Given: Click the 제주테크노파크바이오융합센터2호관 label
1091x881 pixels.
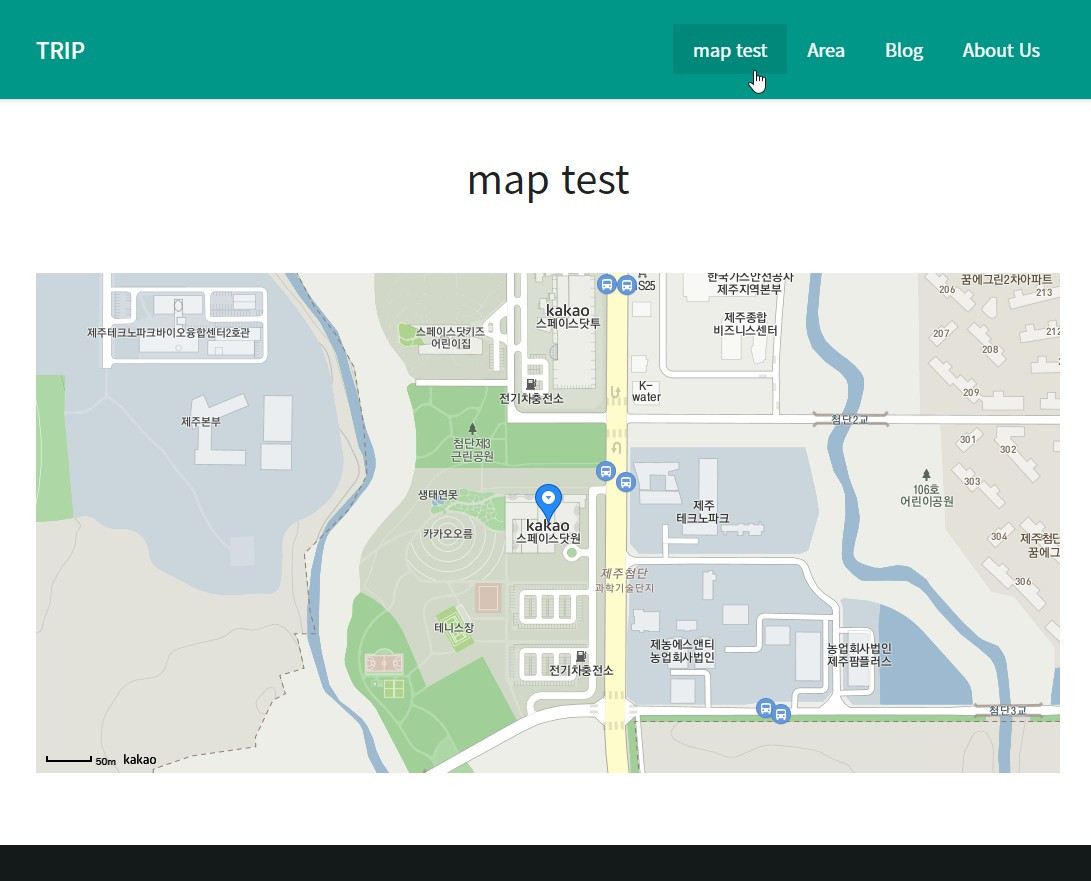Looking at the screenshot, I should (x=168, y=333).
